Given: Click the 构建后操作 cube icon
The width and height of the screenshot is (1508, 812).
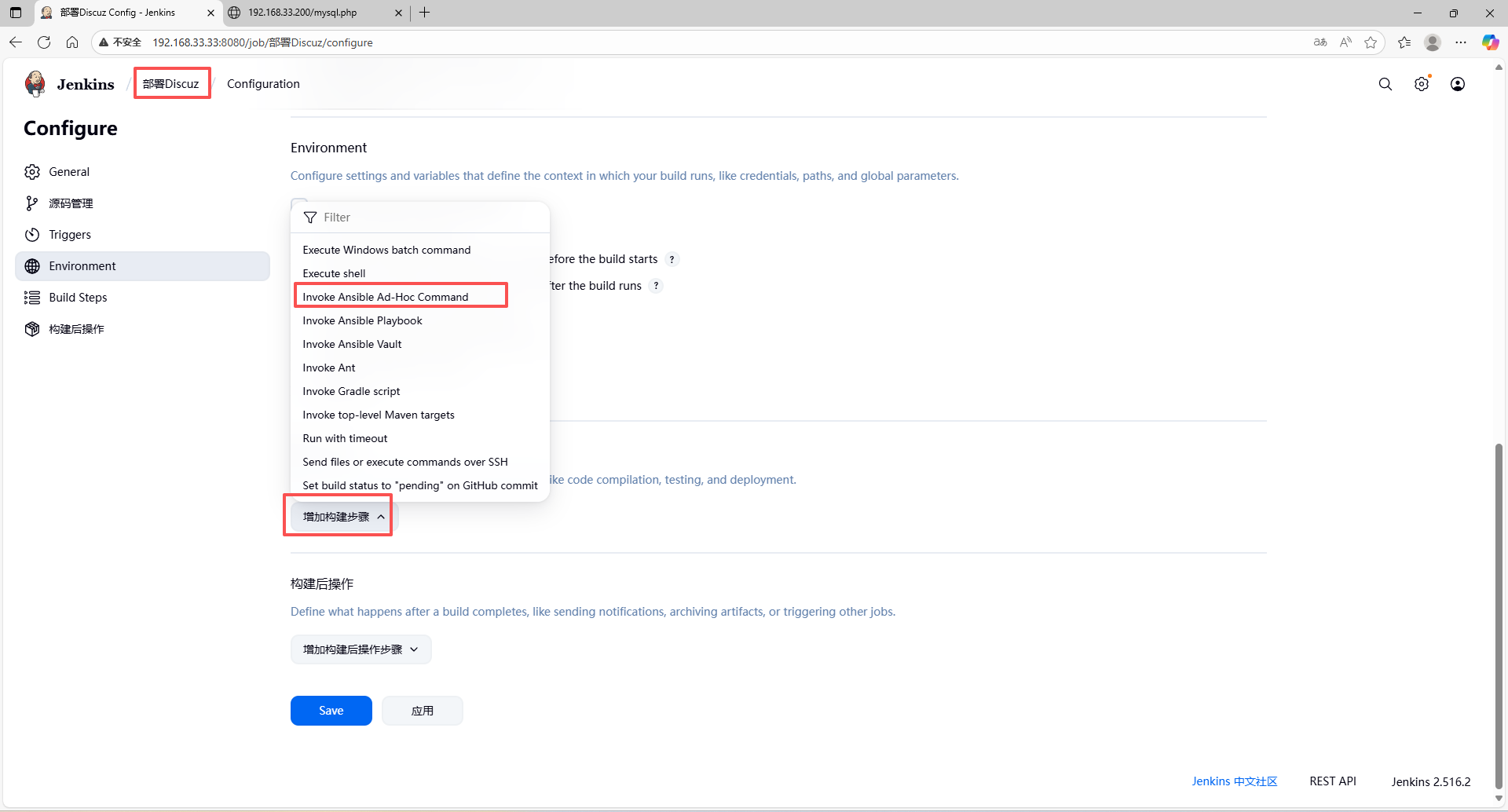Looking at the screenshot, I should [x=32, y=329].
